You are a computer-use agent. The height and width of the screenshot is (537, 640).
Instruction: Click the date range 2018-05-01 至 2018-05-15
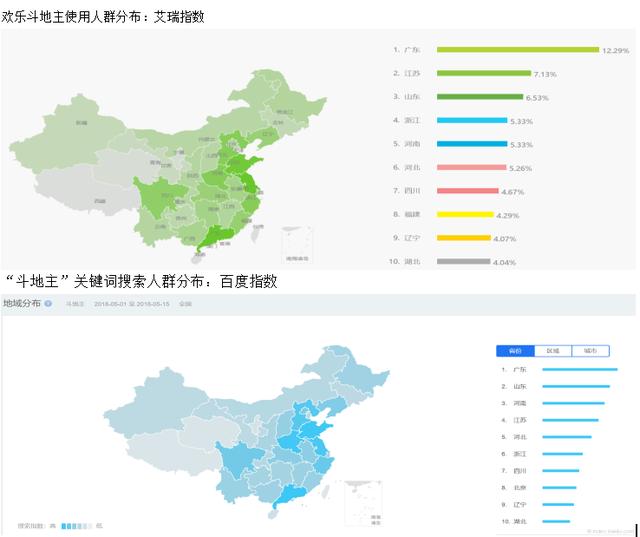[131, 304]
